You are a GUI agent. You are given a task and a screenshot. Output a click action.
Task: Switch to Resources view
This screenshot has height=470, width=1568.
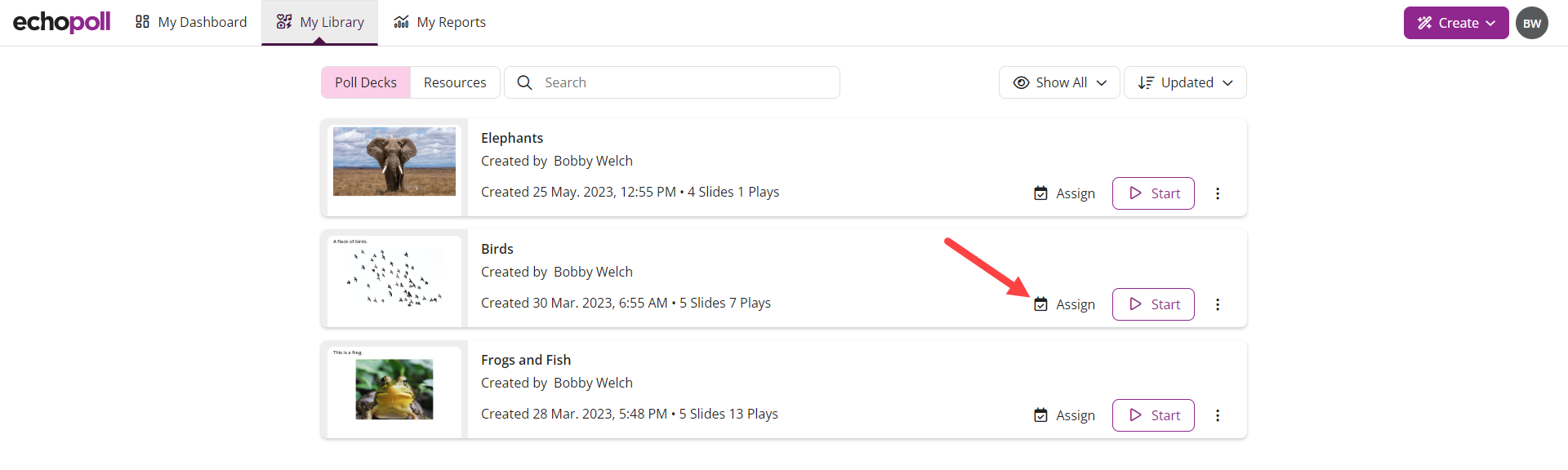(455, 82)
